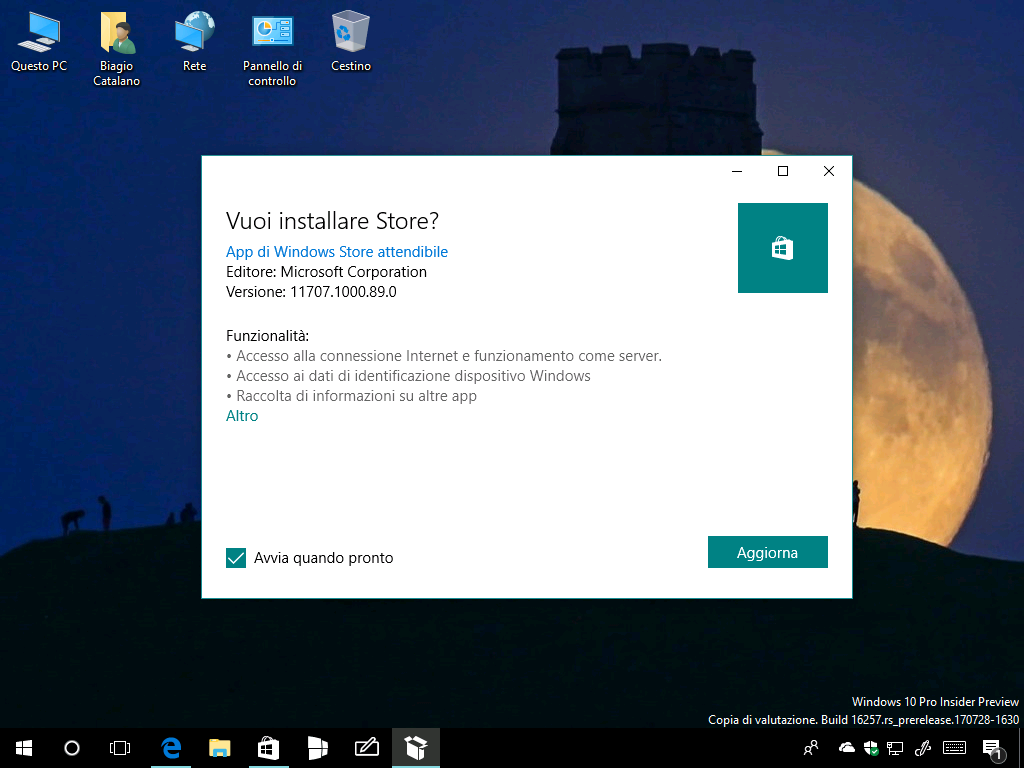The image size is (1024, 768).
Task: Open the network status tray icon
Action: pyautogui.click(x=895, y=748)
